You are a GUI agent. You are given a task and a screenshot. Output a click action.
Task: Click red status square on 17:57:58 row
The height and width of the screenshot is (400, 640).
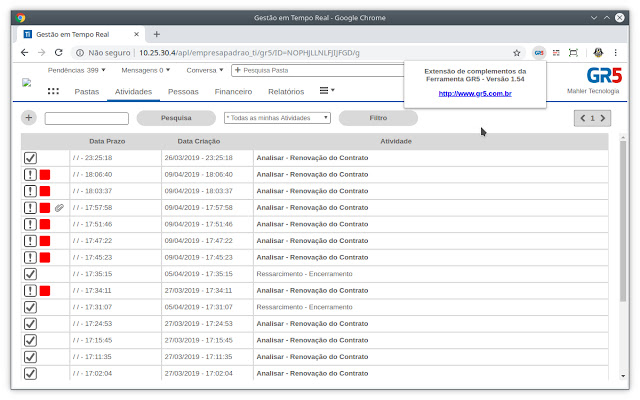[x=45, y=208]
